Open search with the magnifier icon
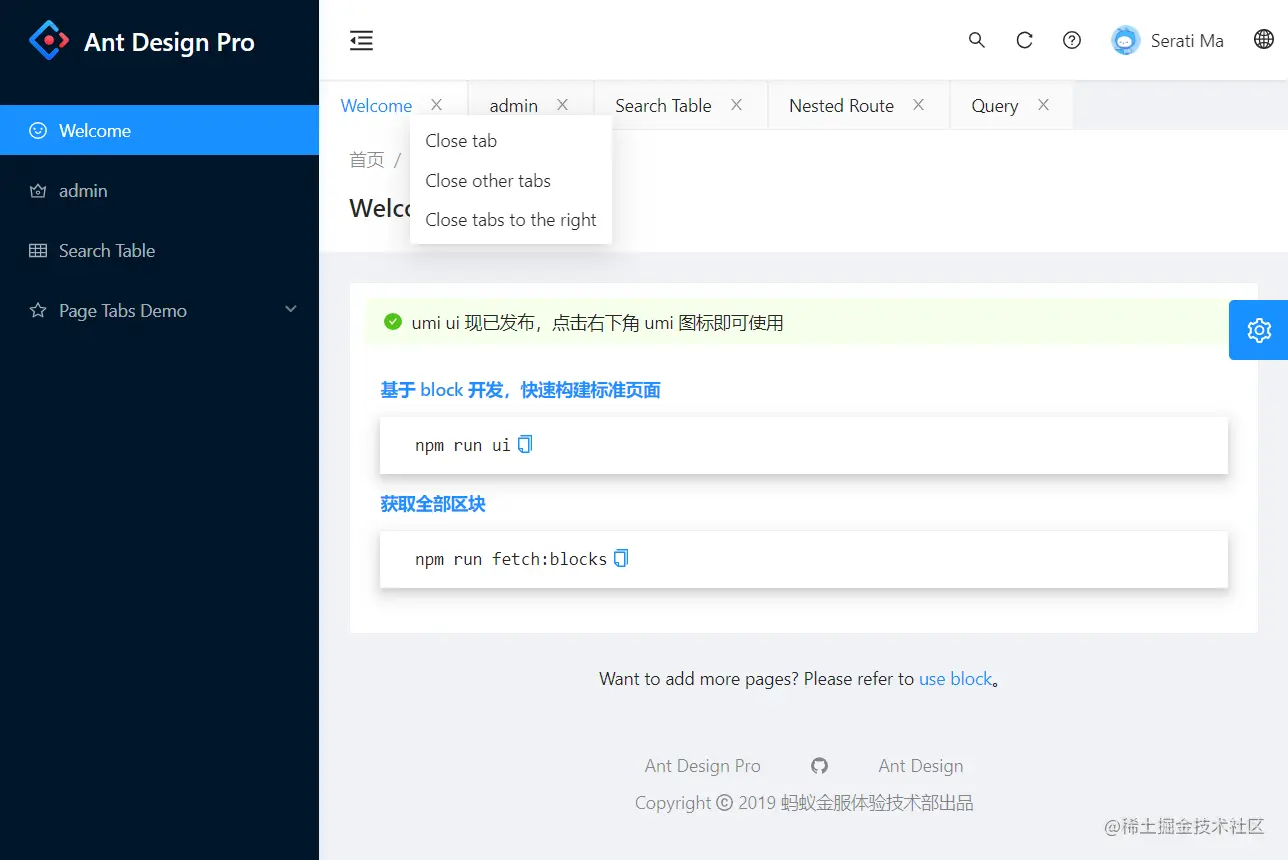 [x=977, y=40]
